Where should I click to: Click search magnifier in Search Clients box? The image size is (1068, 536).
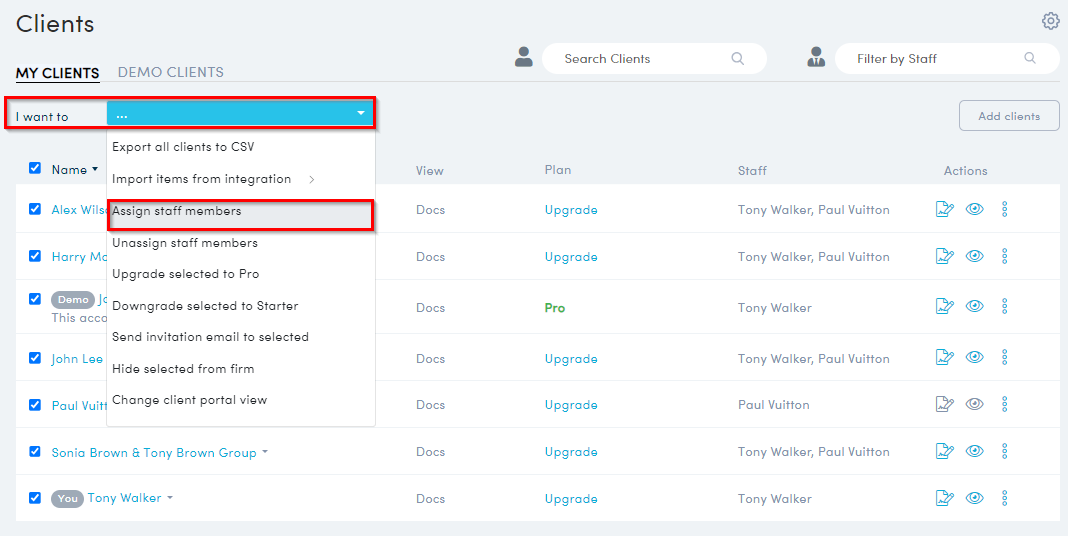738,59
